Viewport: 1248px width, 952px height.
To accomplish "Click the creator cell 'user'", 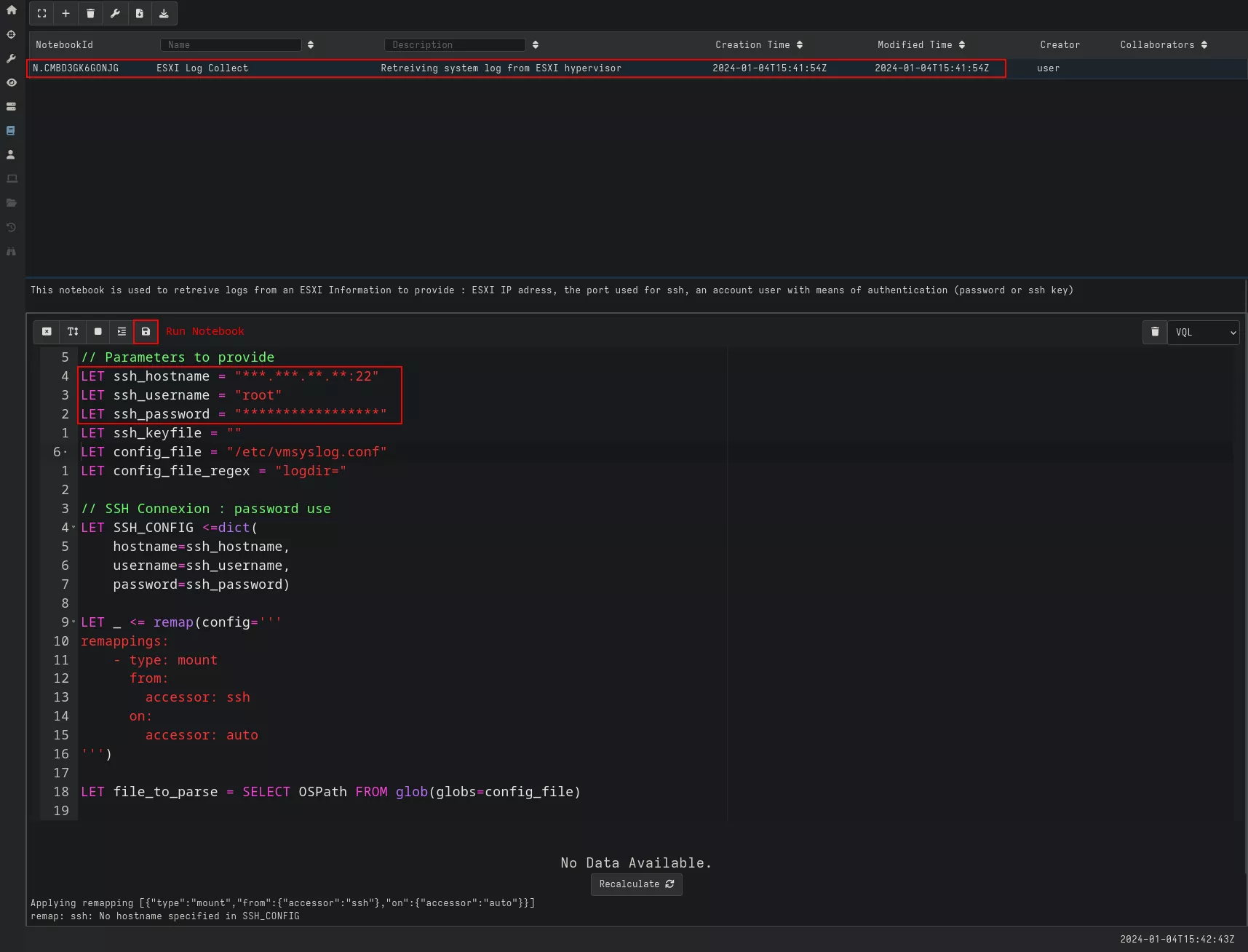I will 1048,68.
